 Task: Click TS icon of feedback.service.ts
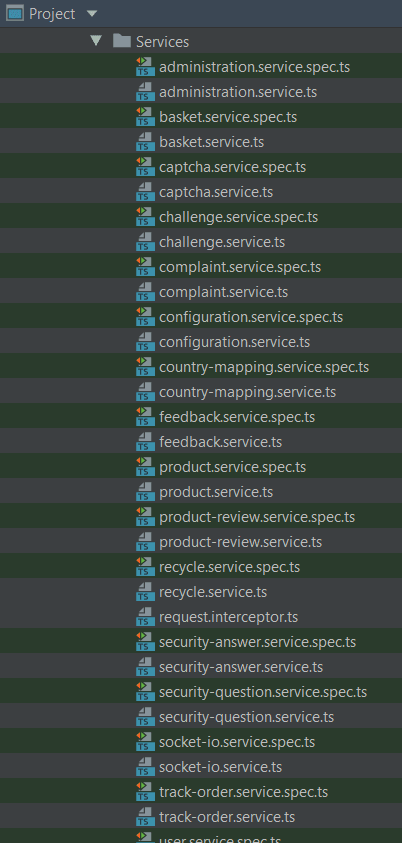143,442
